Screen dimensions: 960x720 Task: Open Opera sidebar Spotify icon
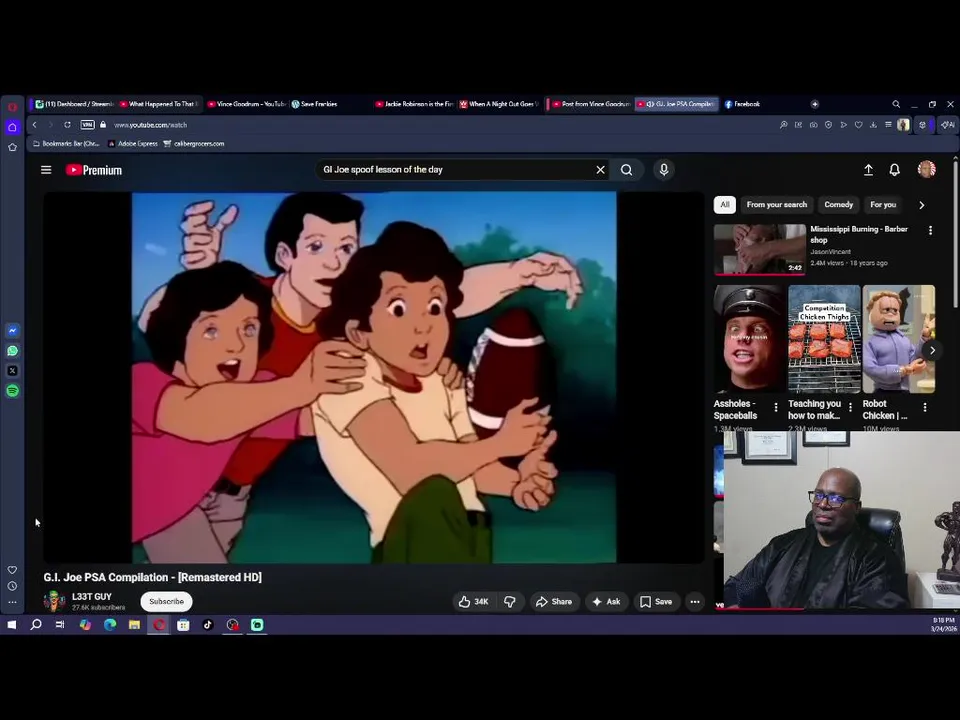(12, 391)
